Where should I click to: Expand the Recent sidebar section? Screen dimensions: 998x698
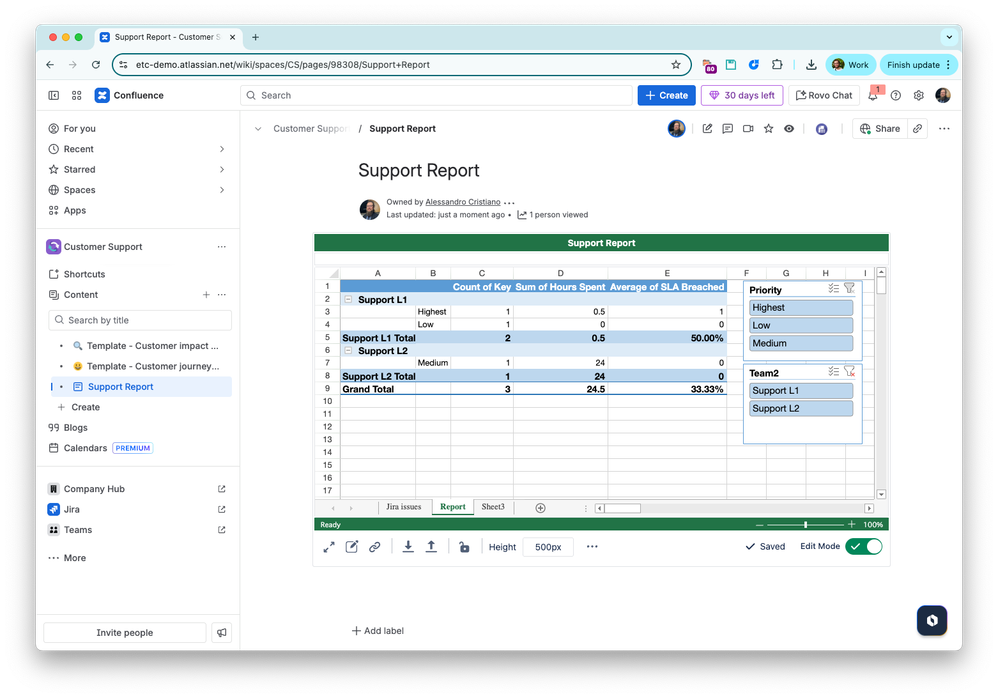221,149
